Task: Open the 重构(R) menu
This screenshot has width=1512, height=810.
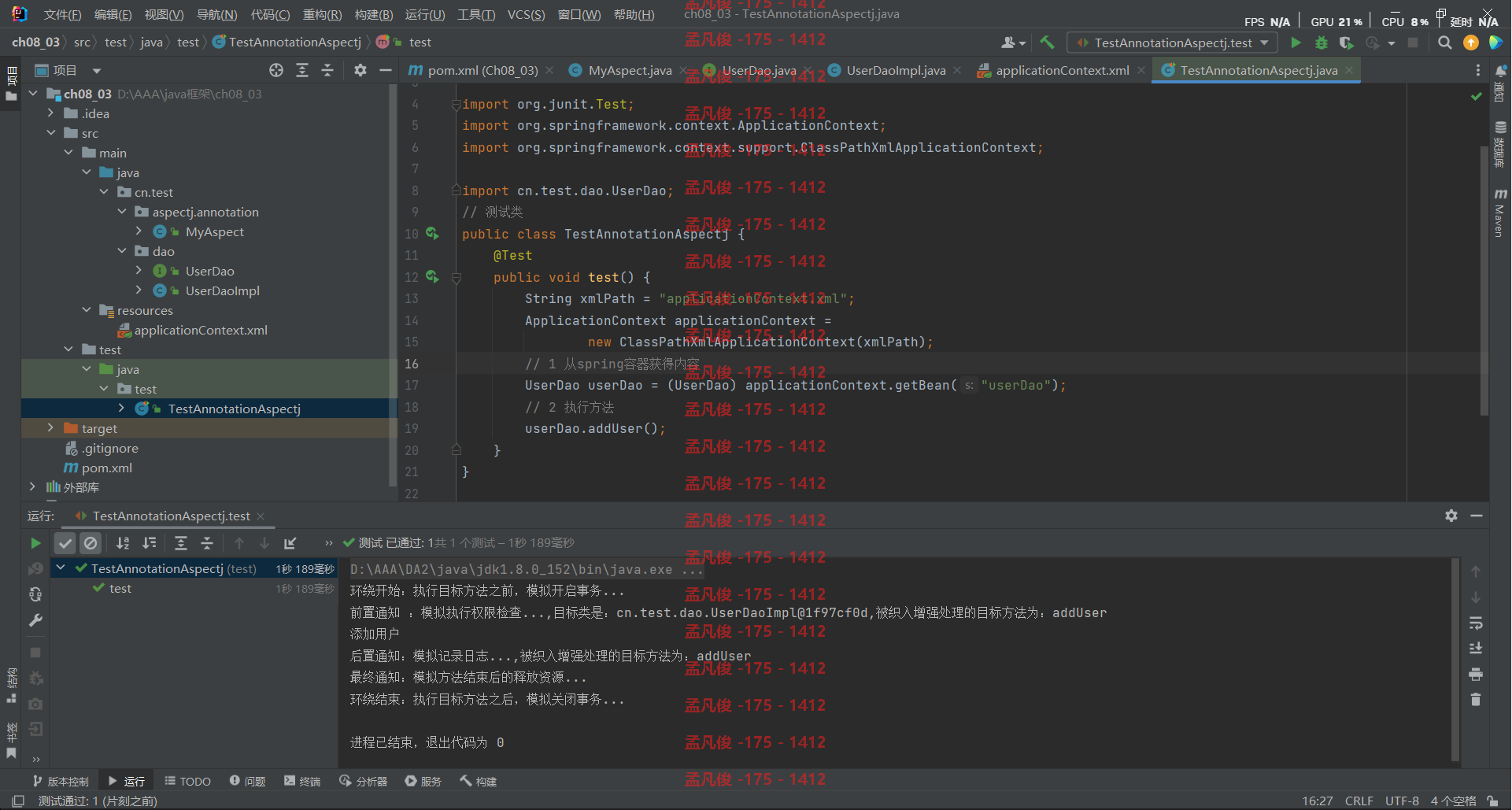Action: click(x=322, y=15)
